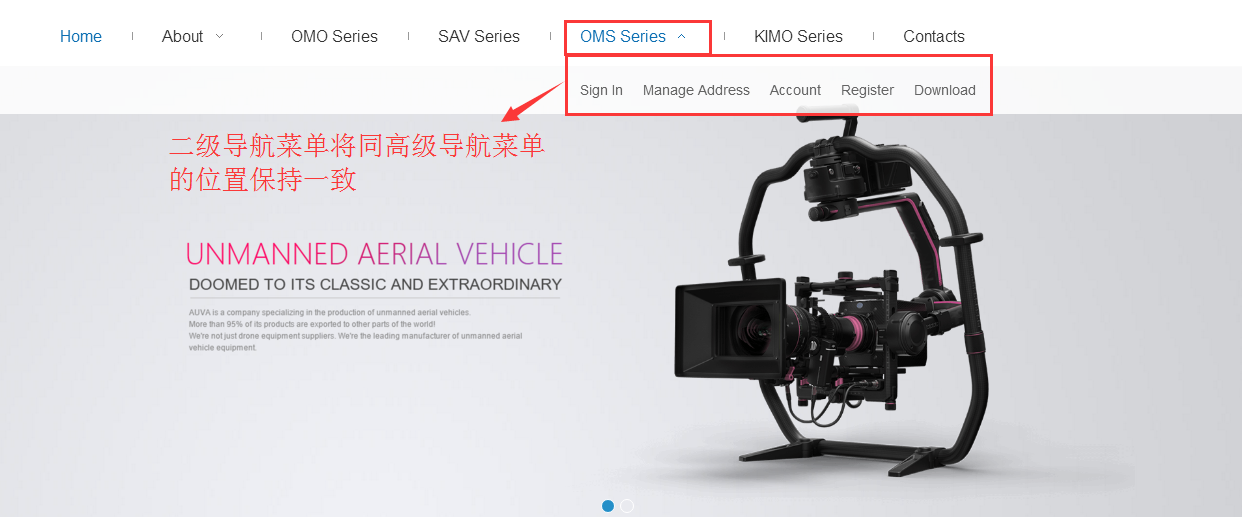The height and width of the screenshot is (517, 1242).
Task: Choose Sign In from submenu
Action: click(601, 90)
